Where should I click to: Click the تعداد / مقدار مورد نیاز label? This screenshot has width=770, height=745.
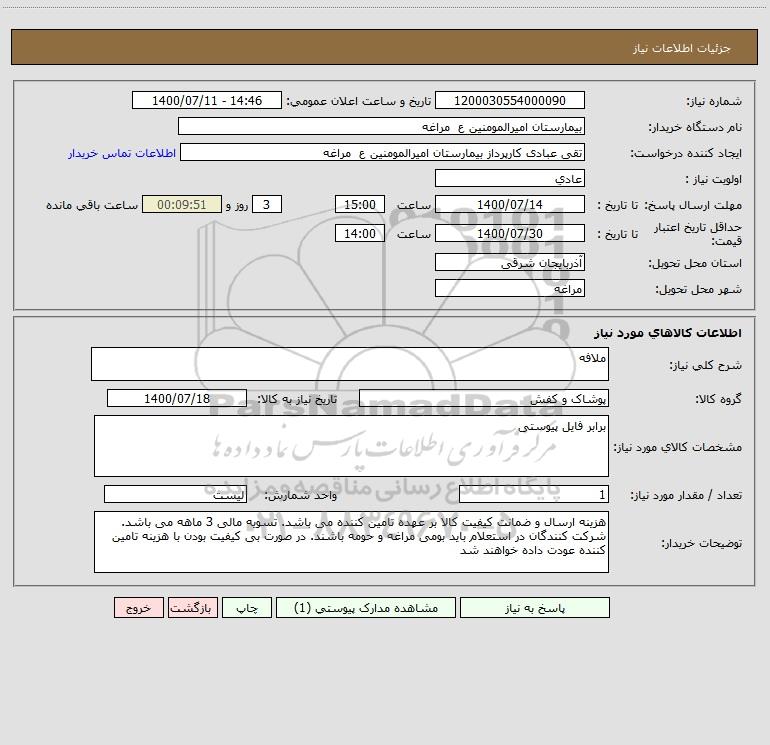coord(686,496)
